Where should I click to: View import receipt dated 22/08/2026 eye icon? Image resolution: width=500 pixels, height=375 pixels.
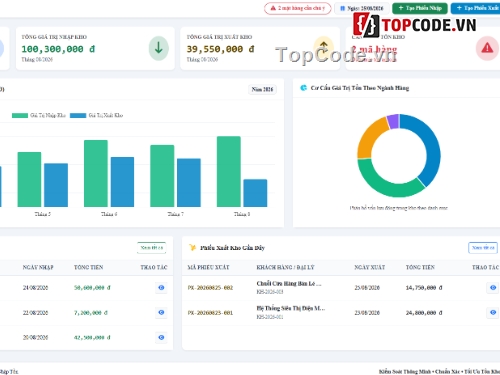[x=161, y=313]
